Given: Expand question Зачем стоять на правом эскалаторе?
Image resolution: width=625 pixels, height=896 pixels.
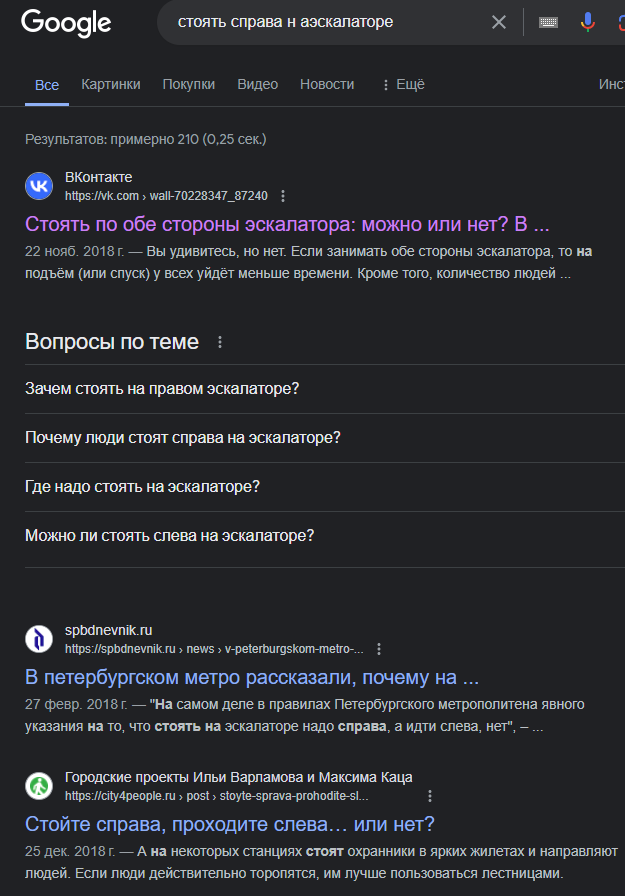Looking at the screenshot, I should pos(324,389).
